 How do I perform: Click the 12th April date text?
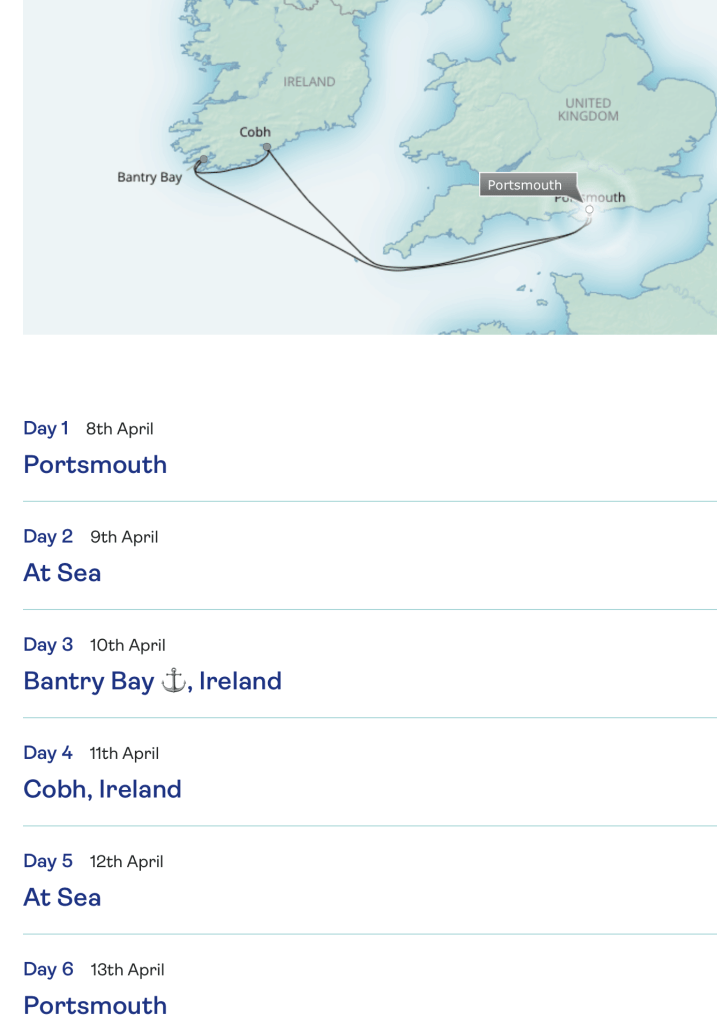126,861
